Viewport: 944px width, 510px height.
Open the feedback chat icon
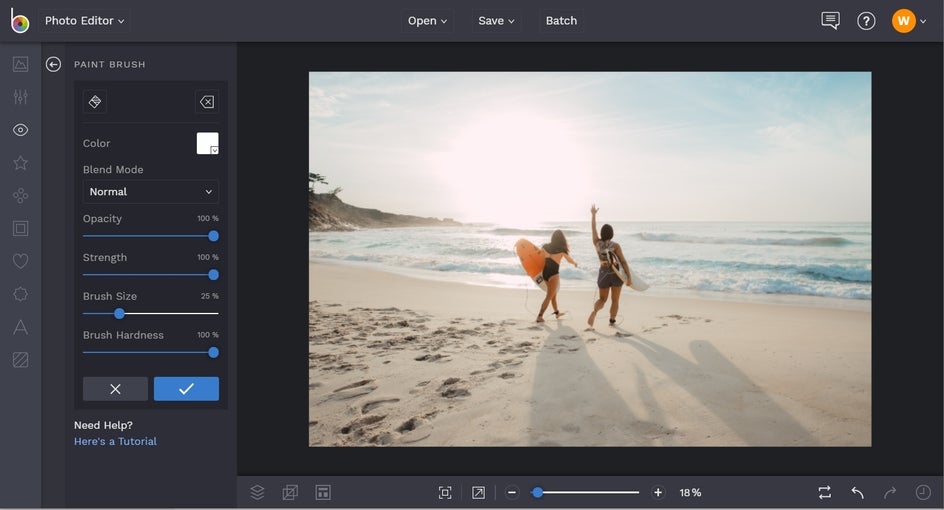pyautogui.click(x=830, y=21)
